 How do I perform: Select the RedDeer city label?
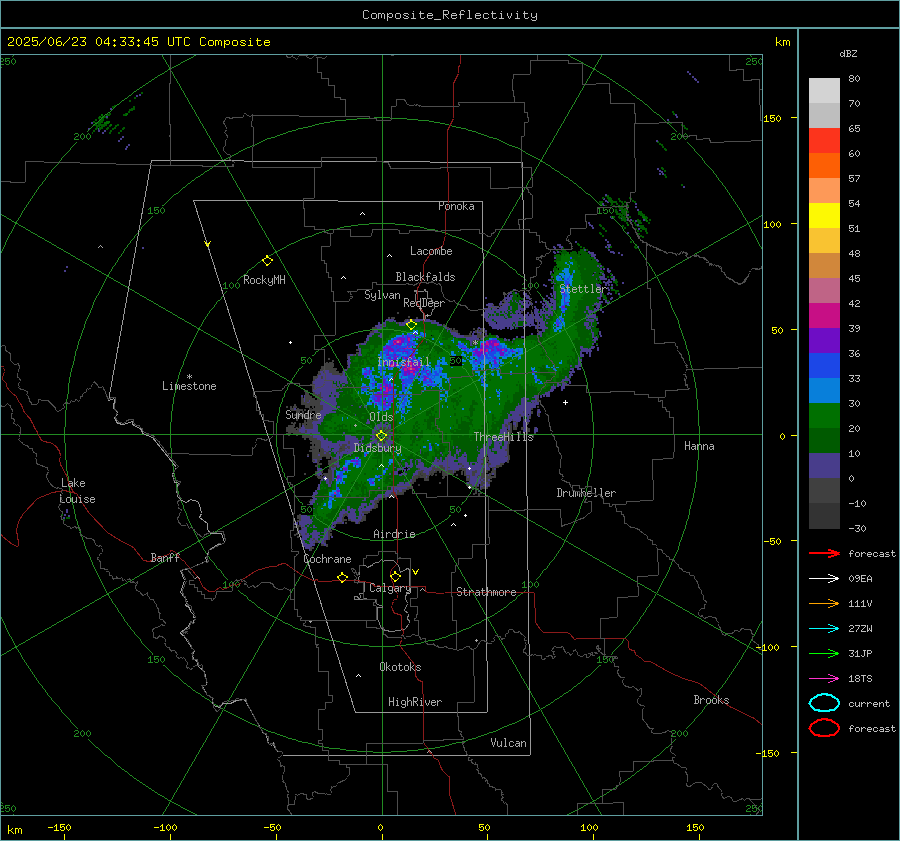click(x=424, y=303)
